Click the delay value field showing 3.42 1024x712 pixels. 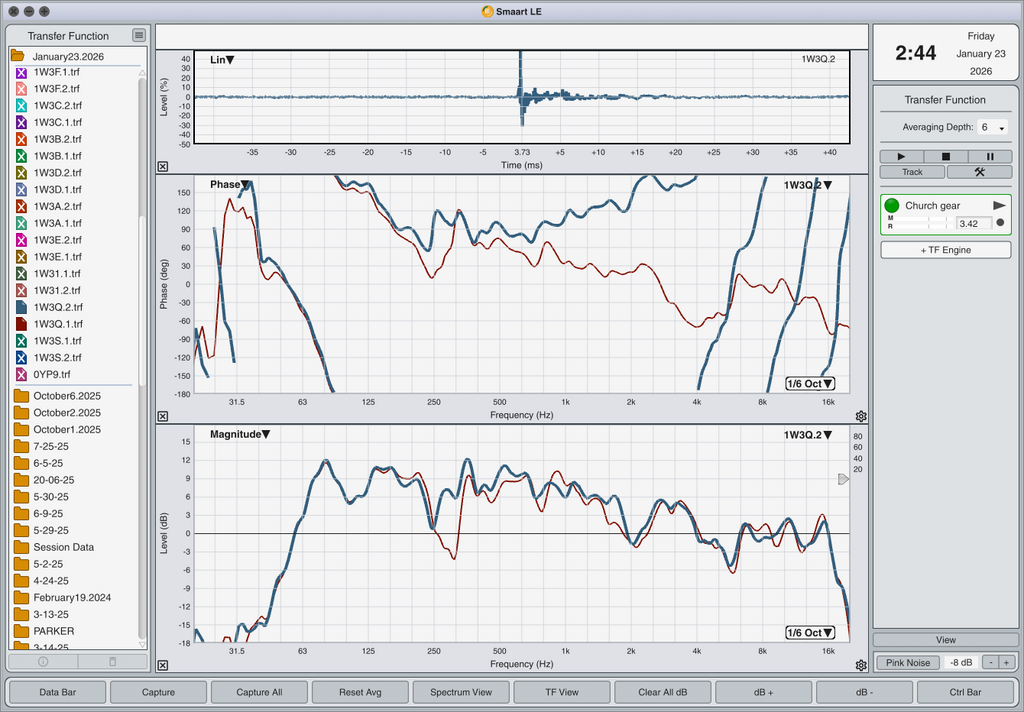(x=973, y=223)
